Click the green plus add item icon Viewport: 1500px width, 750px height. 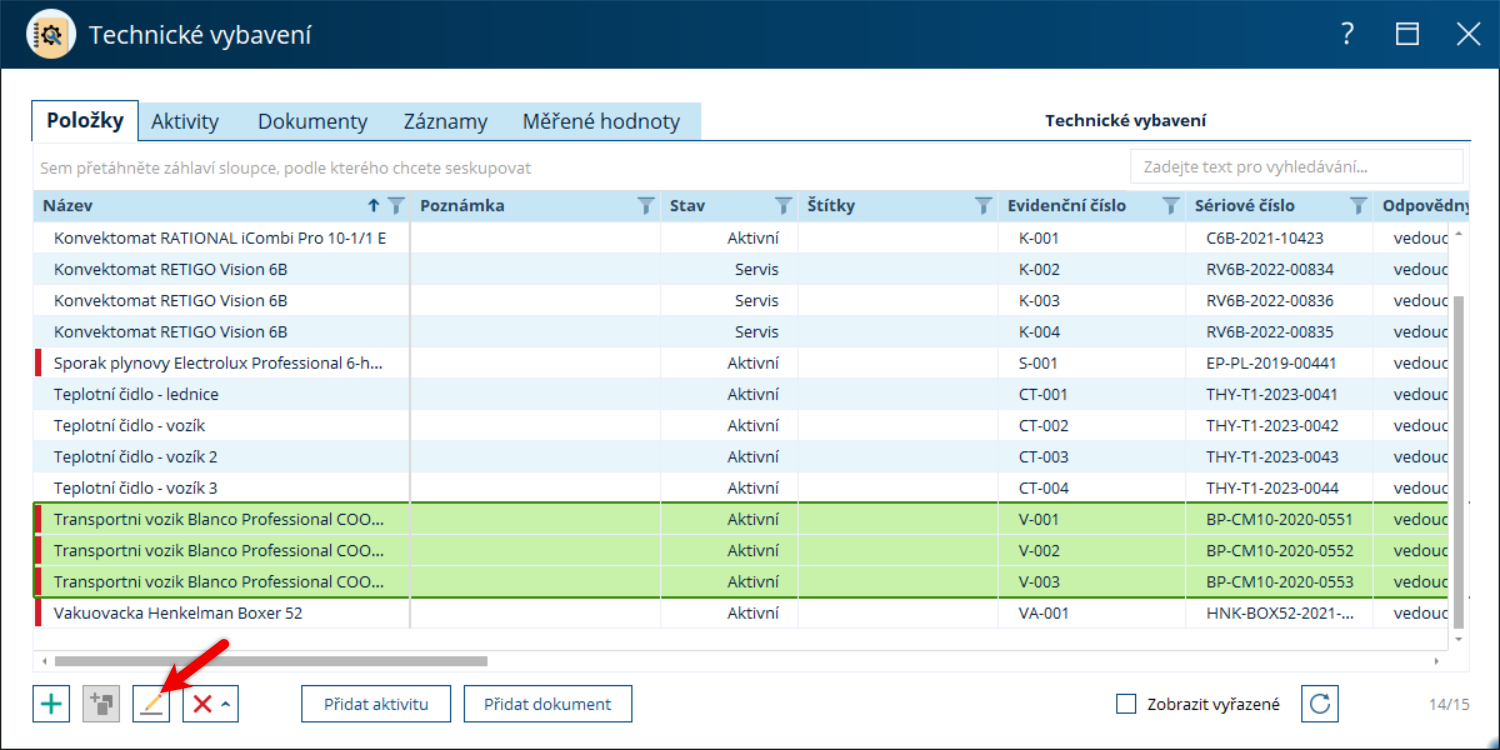point(51,704)
